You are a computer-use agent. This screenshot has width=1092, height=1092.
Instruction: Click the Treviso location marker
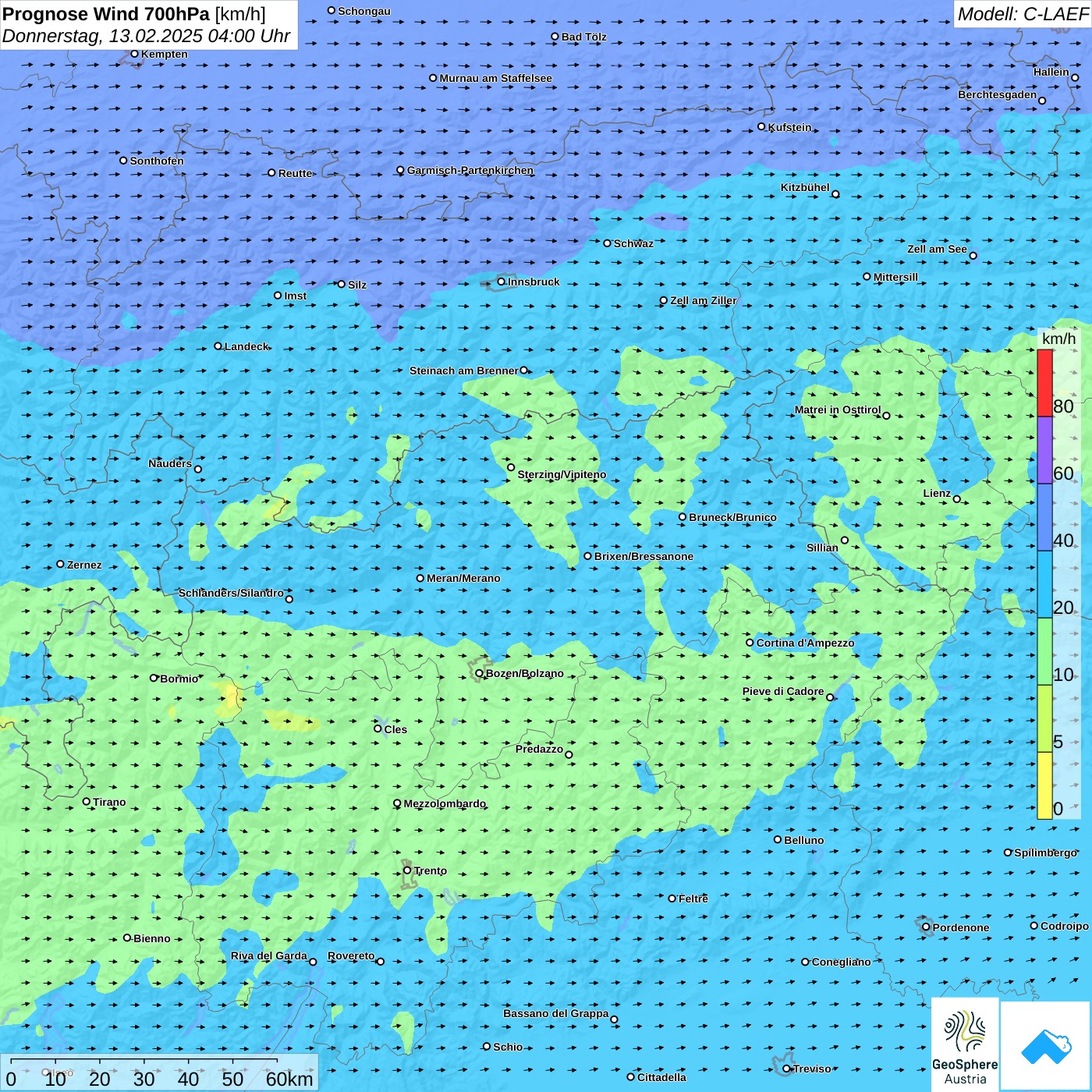coord(787,1069)
